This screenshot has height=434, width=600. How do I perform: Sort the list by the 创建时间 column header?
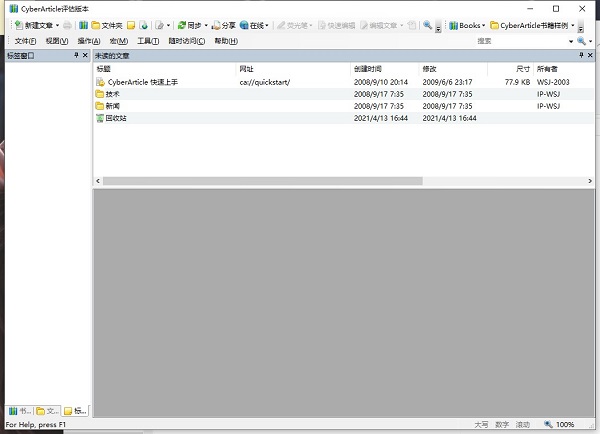click(x=385, y=69)
